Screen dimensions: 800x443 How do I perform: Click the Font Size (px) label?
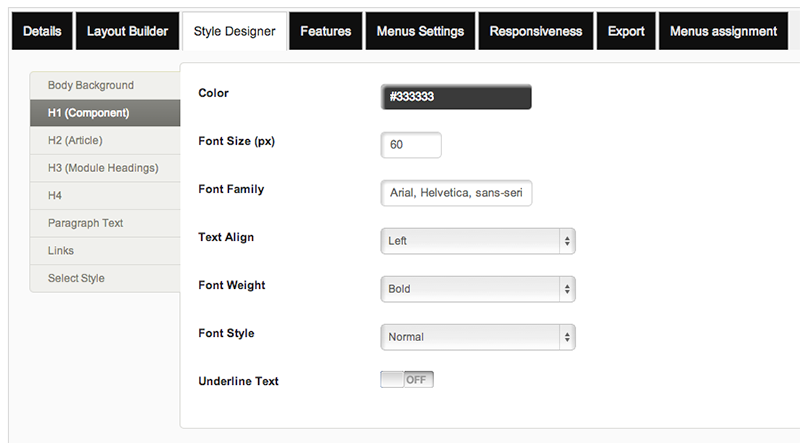[x=236, y=141]
